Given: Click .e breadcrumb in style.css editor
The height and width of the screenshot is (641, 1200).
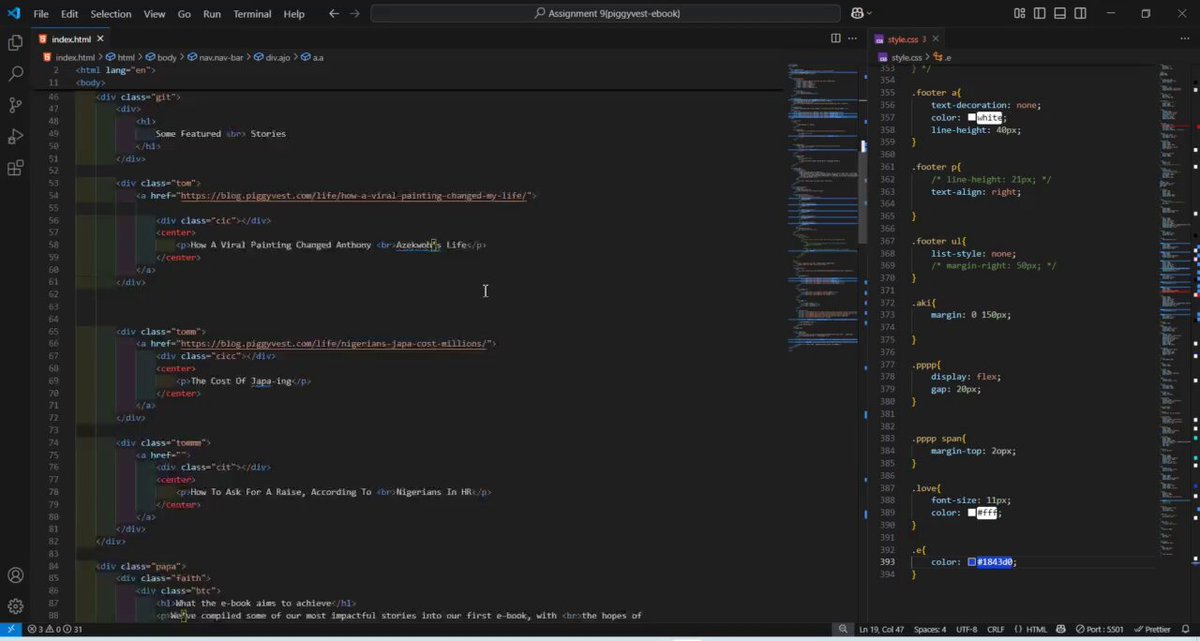Looking at the screenshot, I should pyautogui.click(x=942, y=57).
